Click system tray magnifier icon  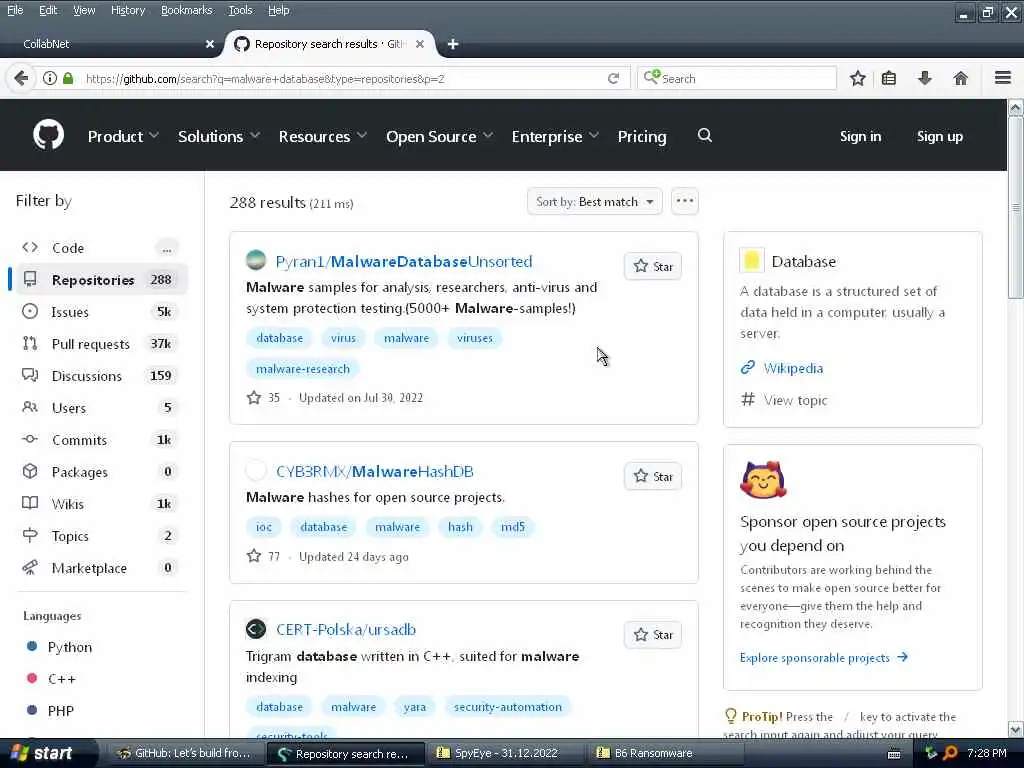(x=950, y=753)
